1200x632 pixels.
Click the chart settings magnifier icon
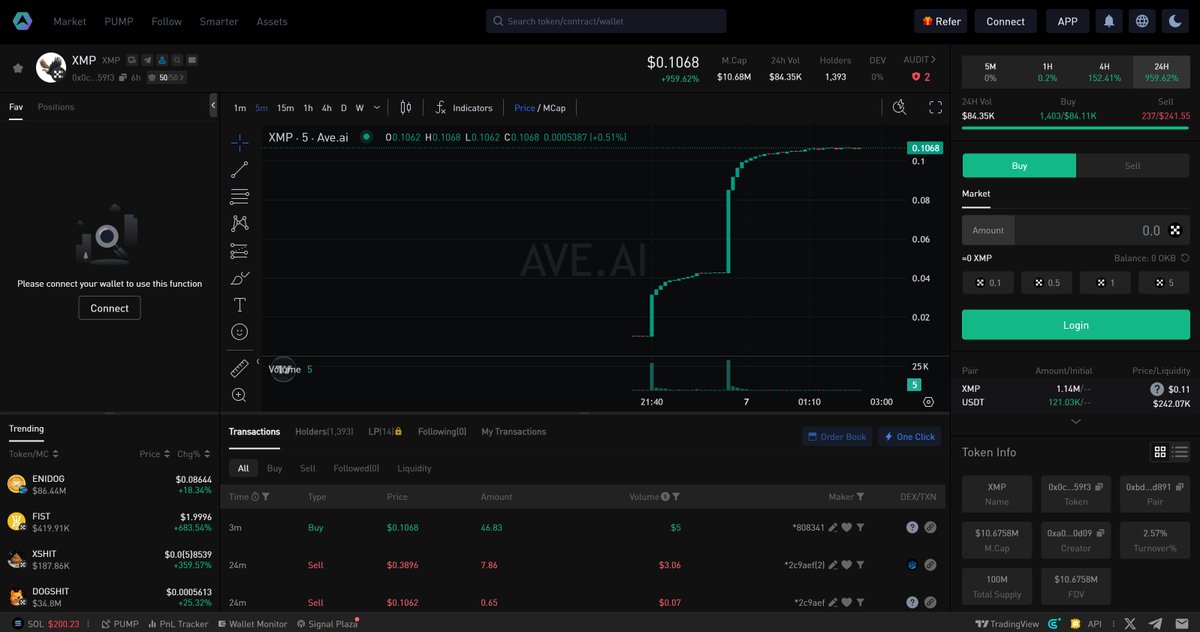pos(900,108)
